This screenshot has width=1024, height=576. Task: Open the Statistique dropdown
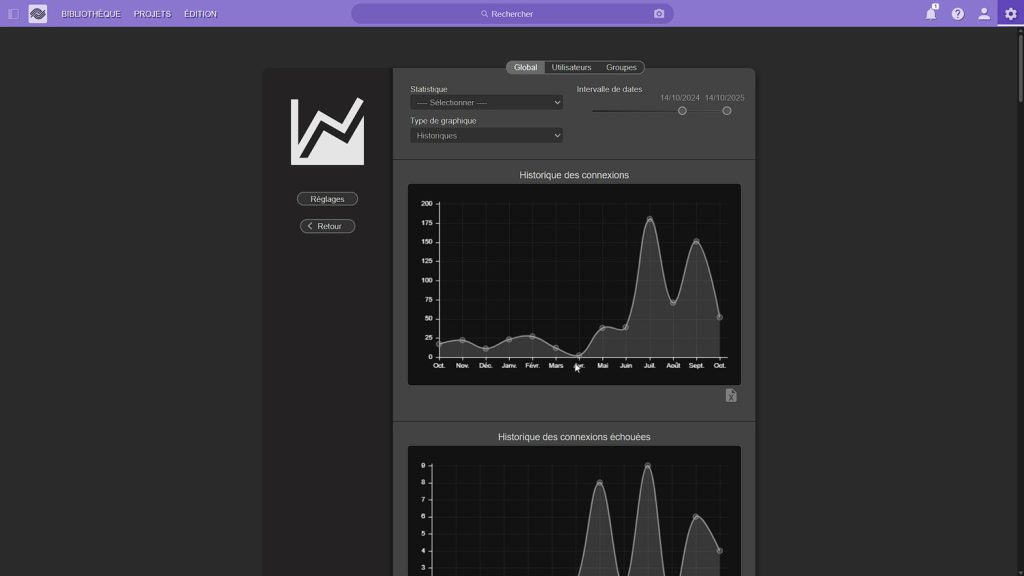point(486,102)
